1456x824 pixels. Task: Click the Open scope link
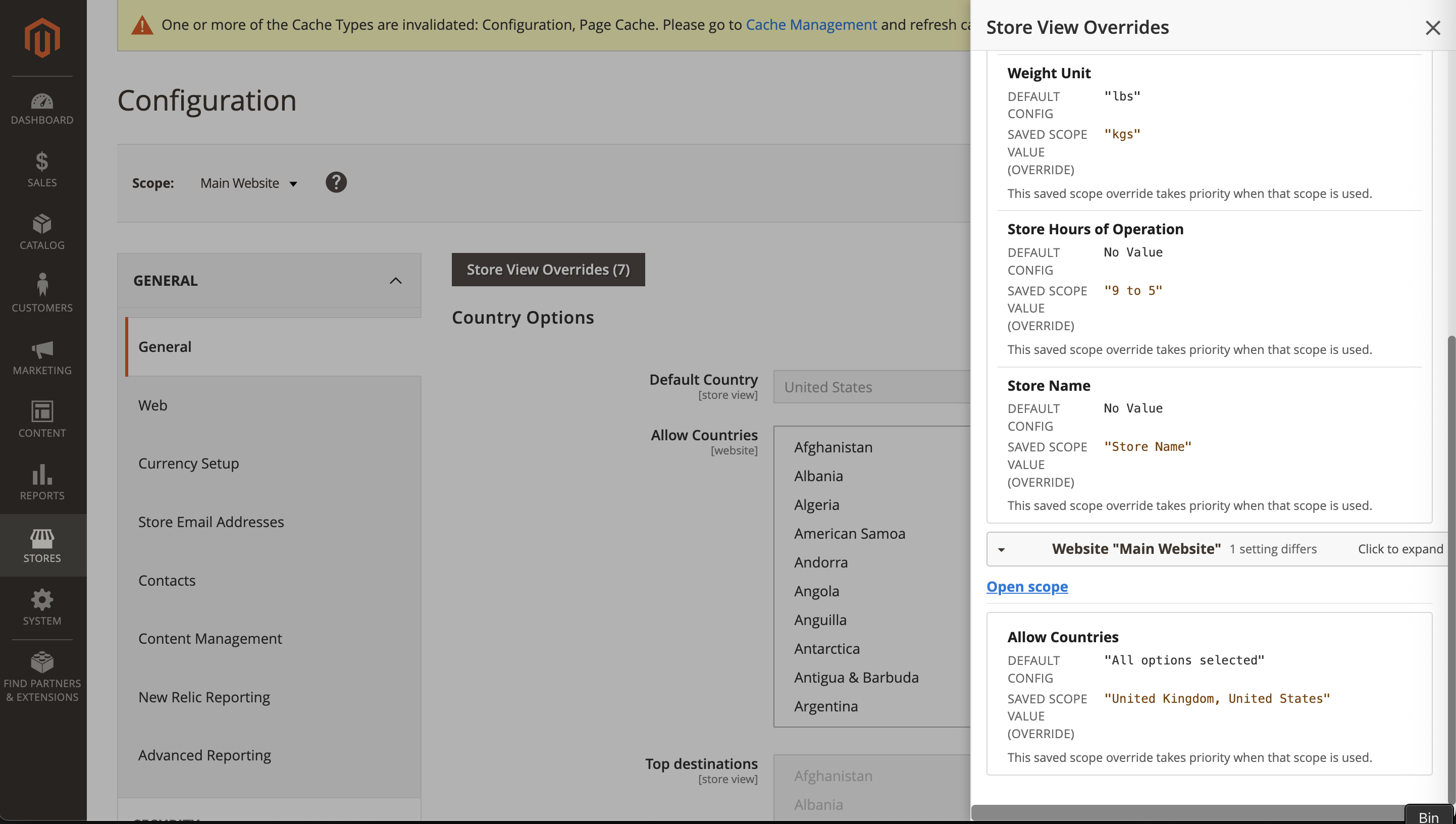(1026, 587)
